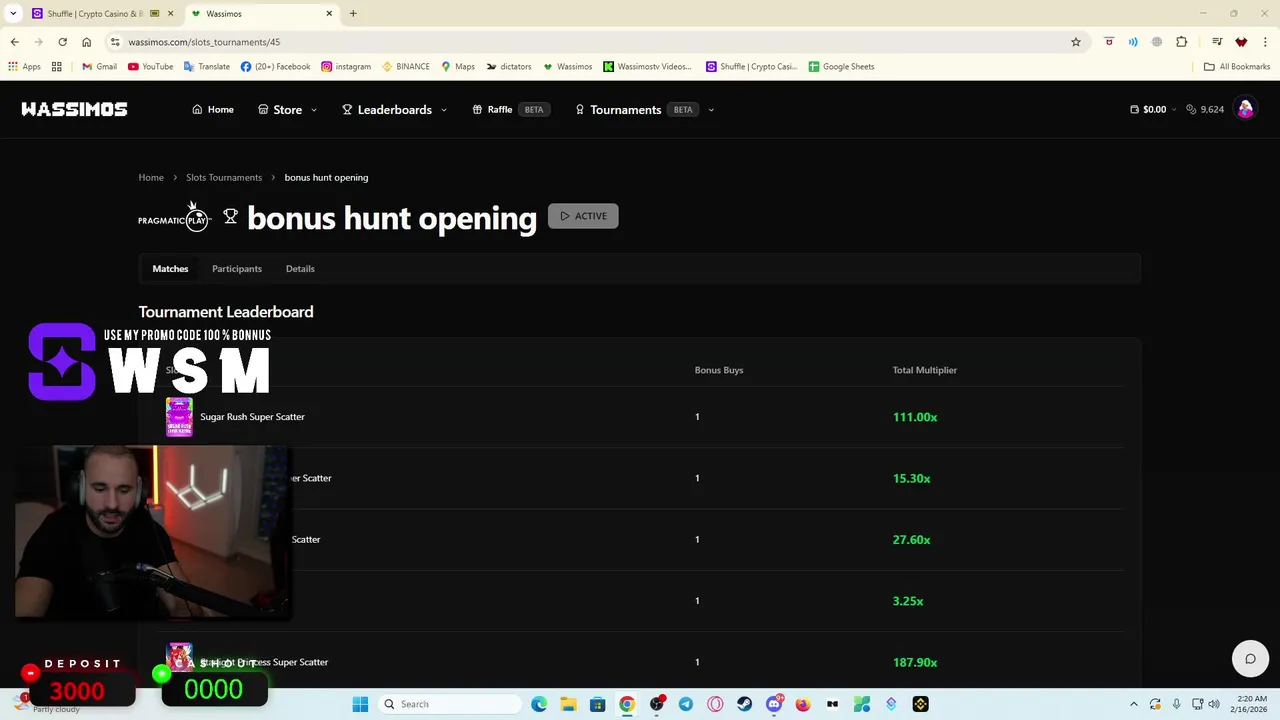The image size is (1280, 720).
Task: Click the 3.25x total multiplier
Action: [x=908, y=601]
